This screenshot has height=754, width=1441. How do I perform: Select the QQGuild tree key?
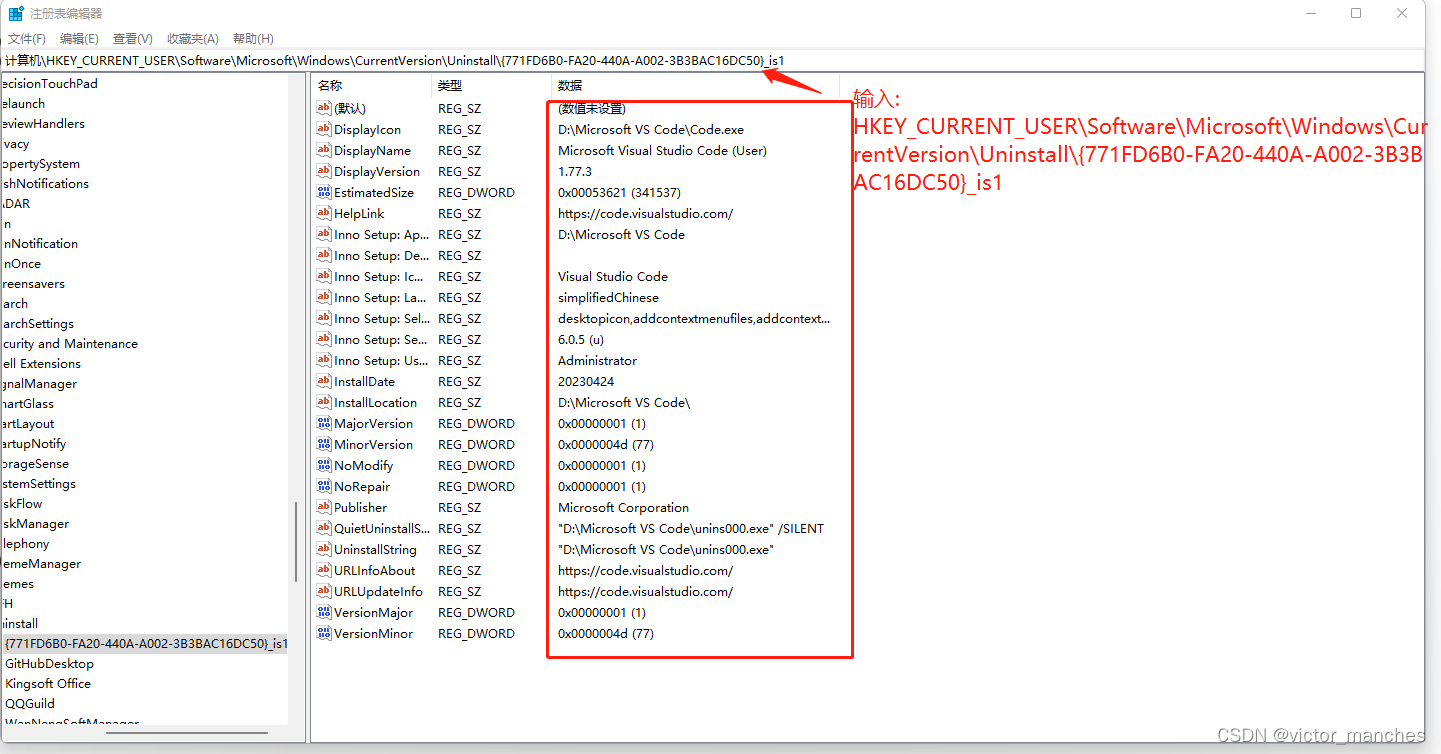pos(30,703)
